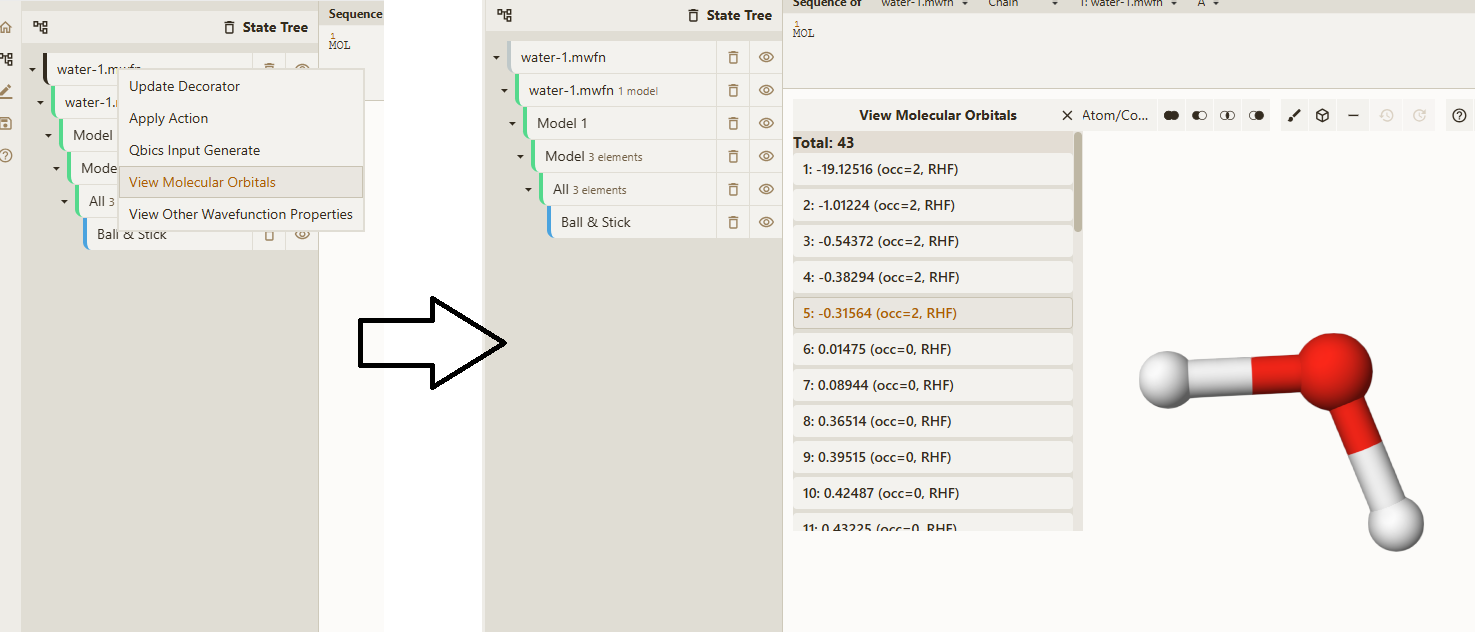The width and height of the screenshot is (1475, 632).
Task: Click the union selection operation icon
Action: point(1171,116)
